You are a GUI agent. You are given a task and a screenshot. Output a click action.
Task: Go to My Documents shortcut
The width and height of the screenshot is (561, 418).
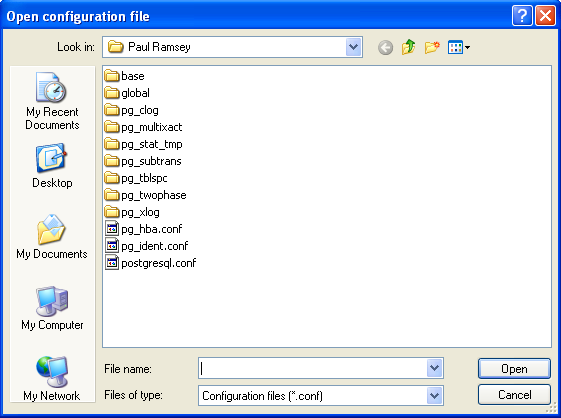click(52, 237)
